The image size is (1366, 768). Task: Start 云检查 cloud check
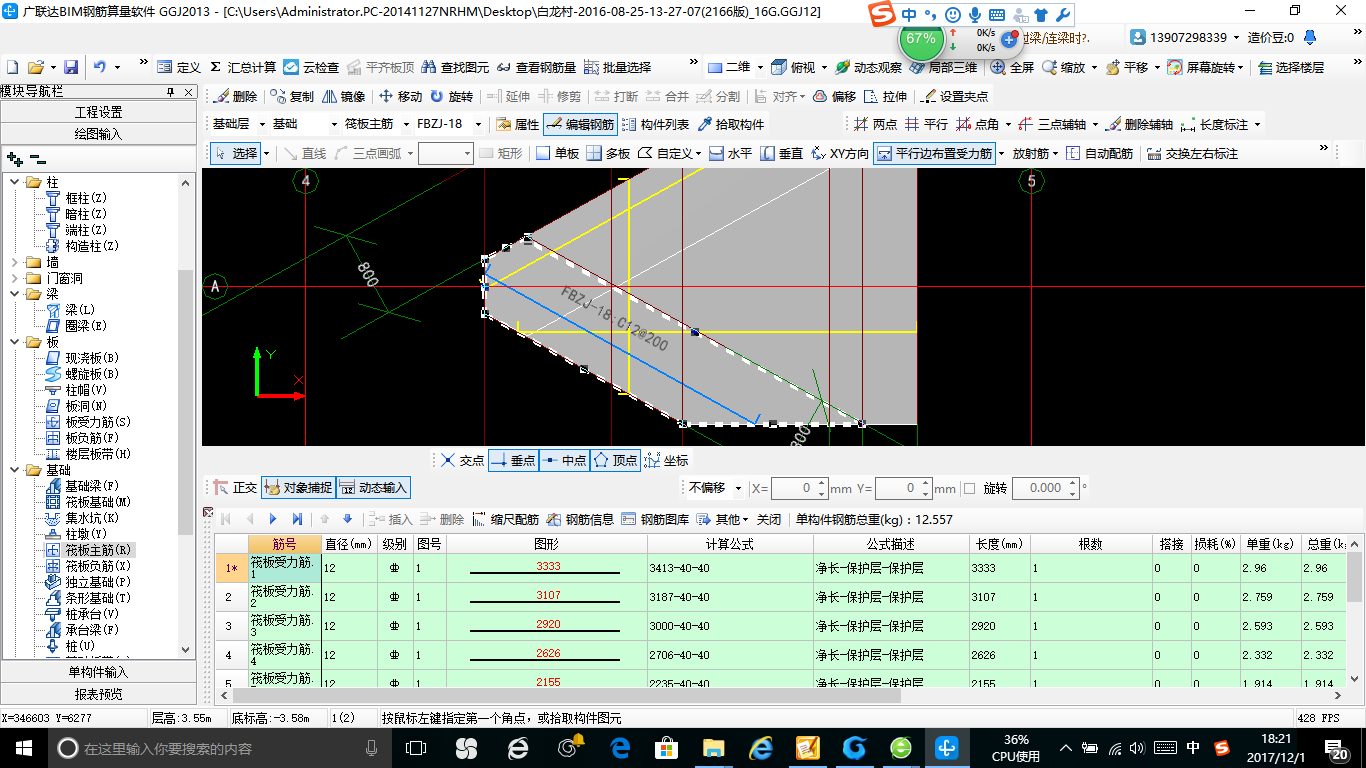point(311,67)
